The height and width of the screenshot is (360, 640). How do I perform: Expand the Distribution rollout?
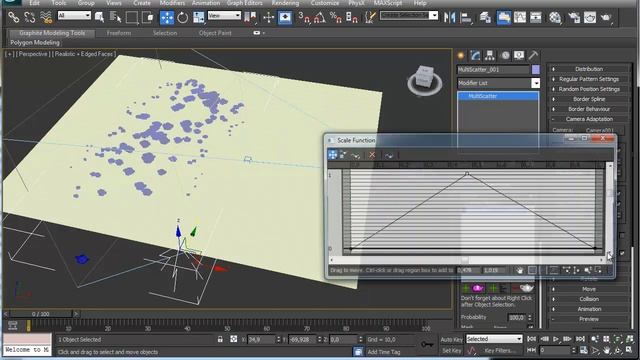click(588, 69)
